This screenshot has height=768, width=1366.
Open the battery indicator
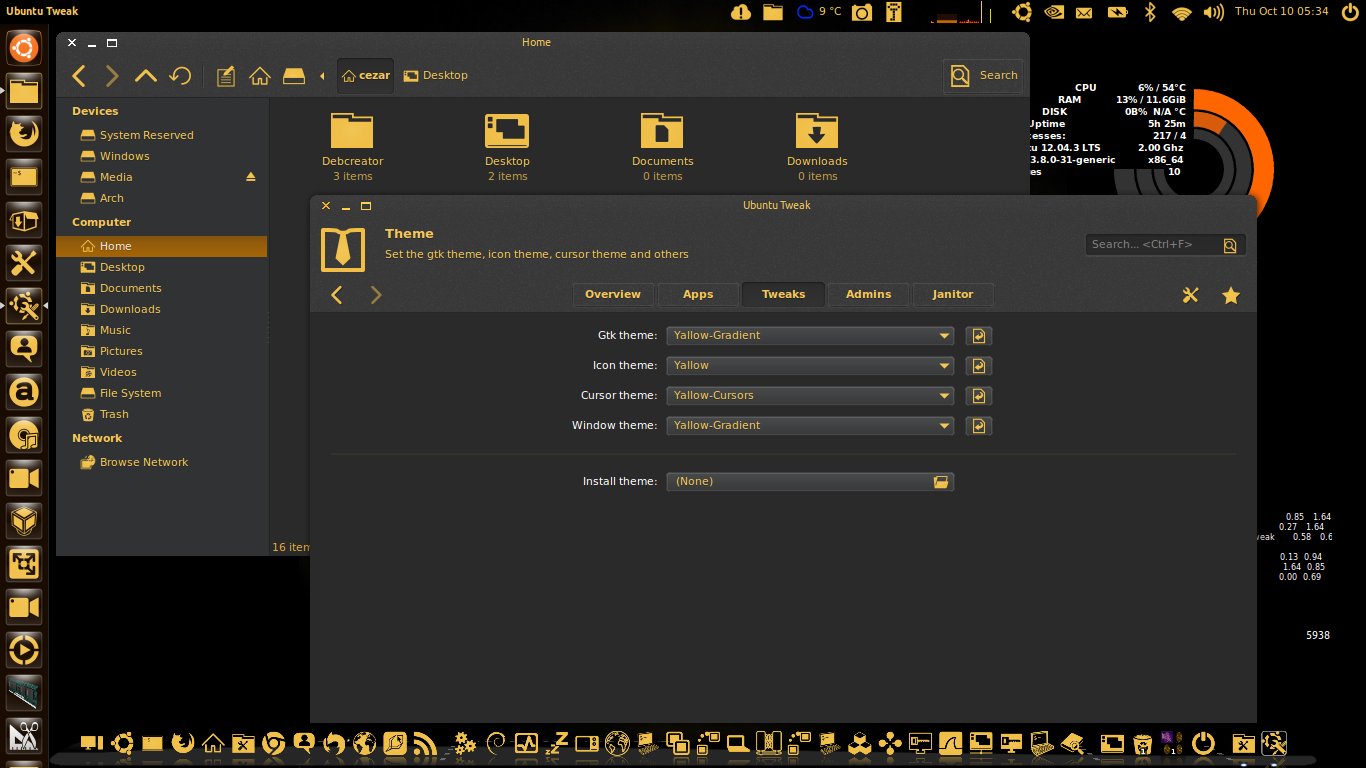click(x=1117, y=12)
